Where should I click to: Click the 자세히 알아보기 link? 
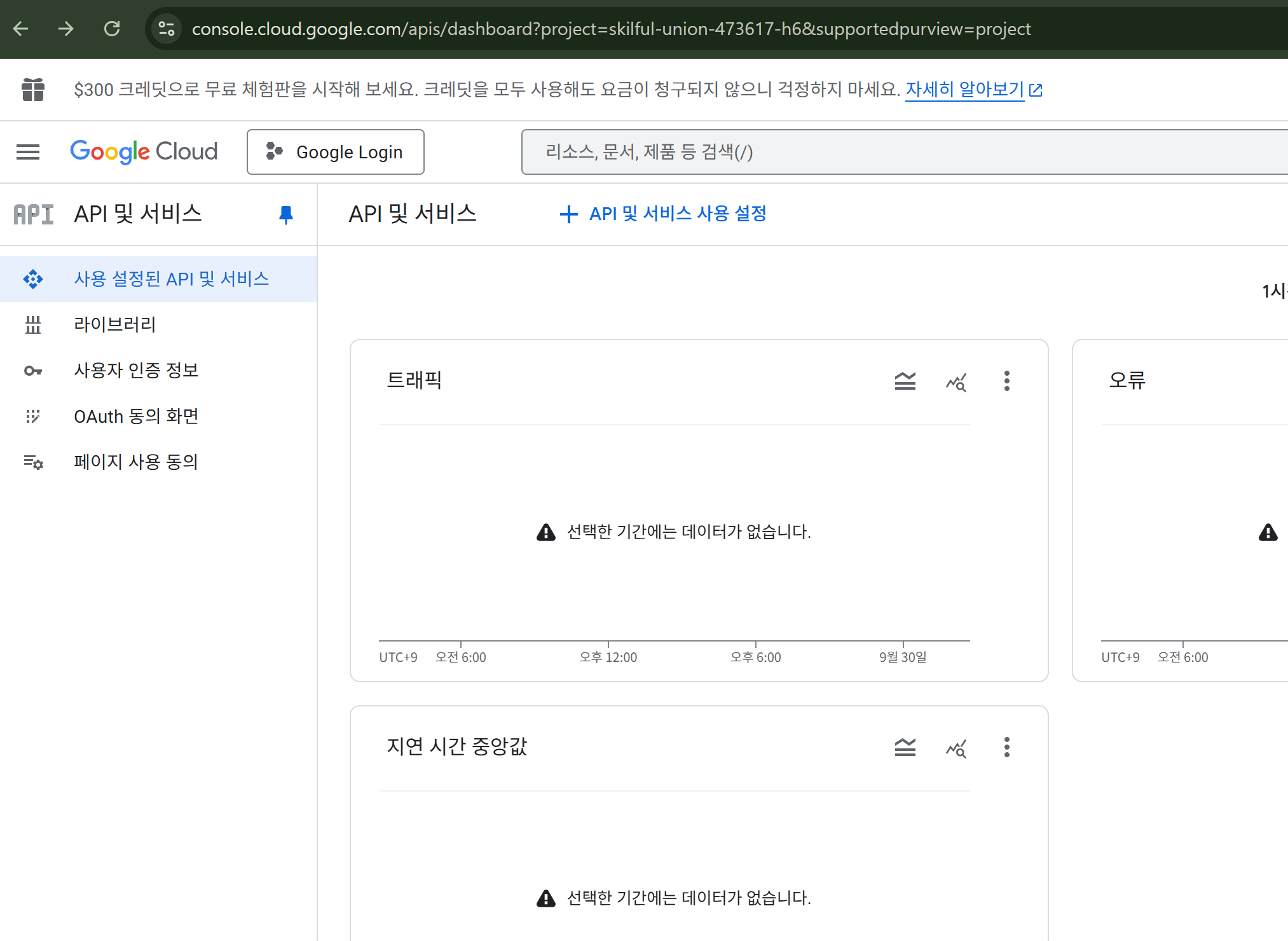[x=964, y=89]
